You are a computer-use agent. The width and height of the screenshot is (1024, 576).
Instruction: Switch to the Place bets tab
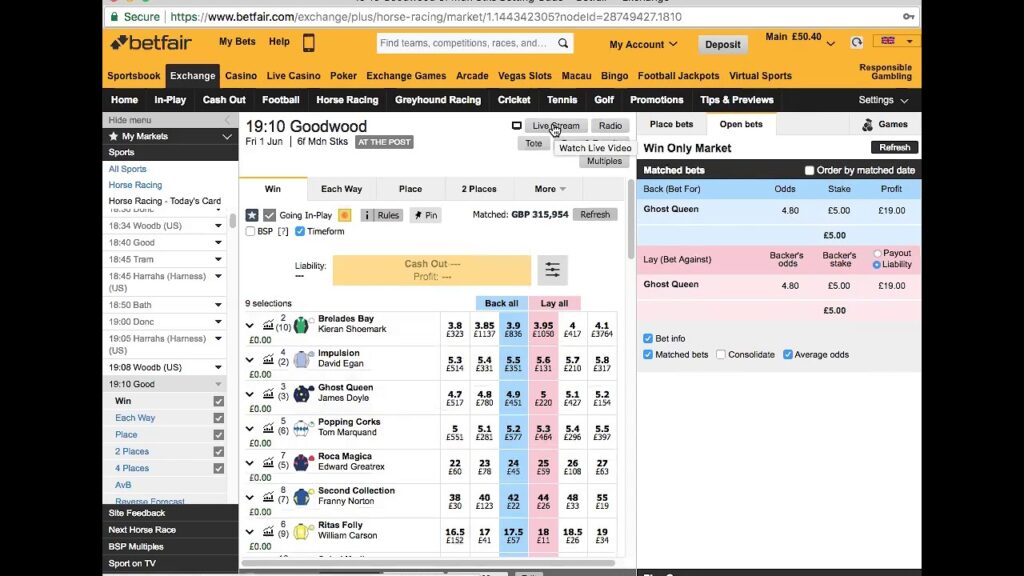pyautogui.click(x=671, y=124)
